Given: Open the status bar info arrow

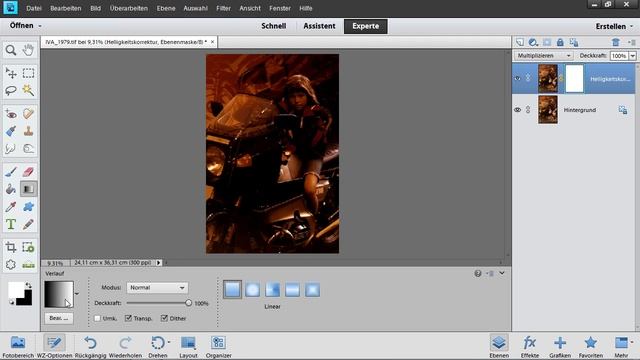Looking at the screenshot, I should click(159, 262).
